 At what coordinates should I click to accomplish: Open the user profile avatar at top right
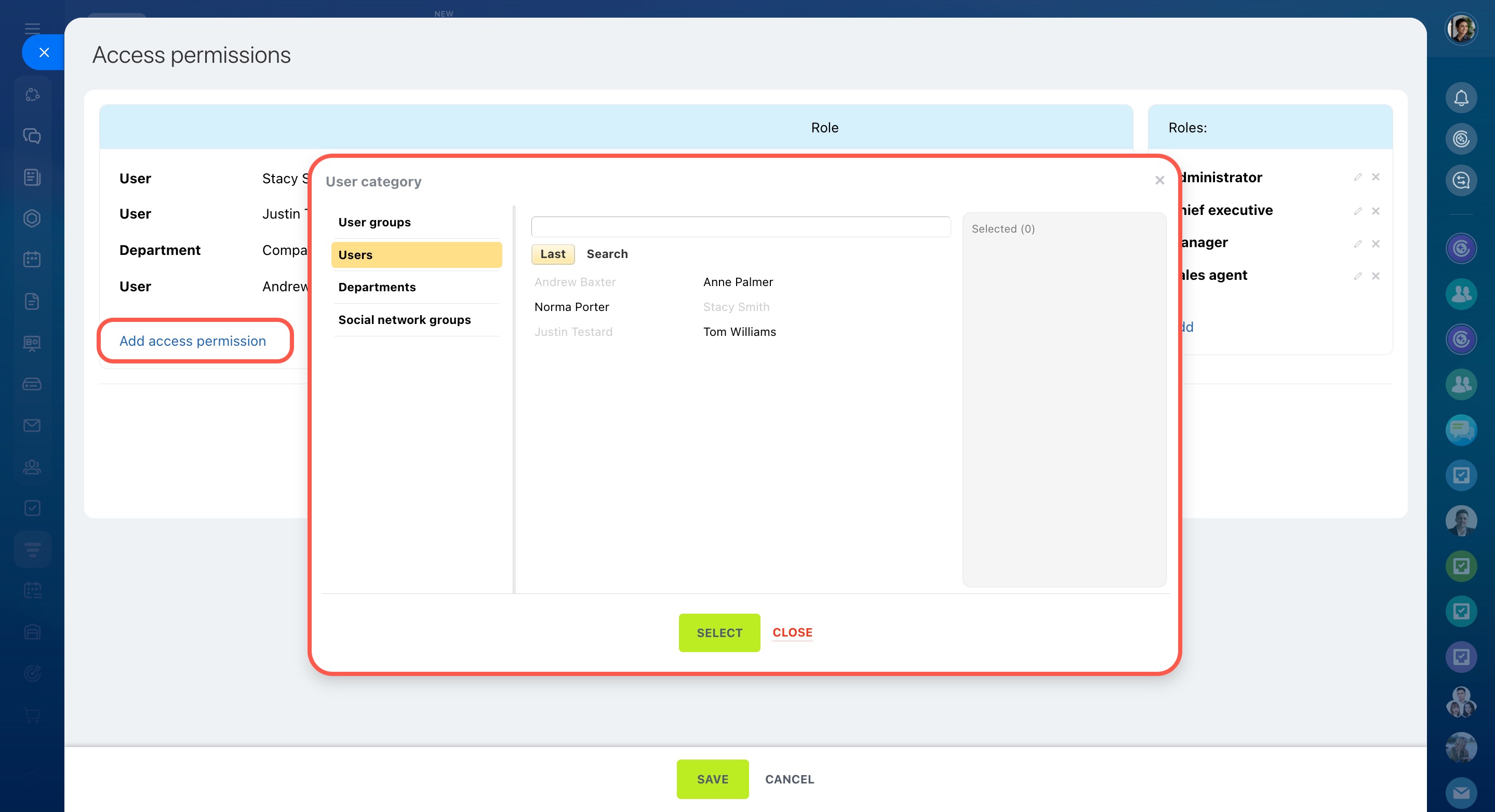pos(1460,29)
